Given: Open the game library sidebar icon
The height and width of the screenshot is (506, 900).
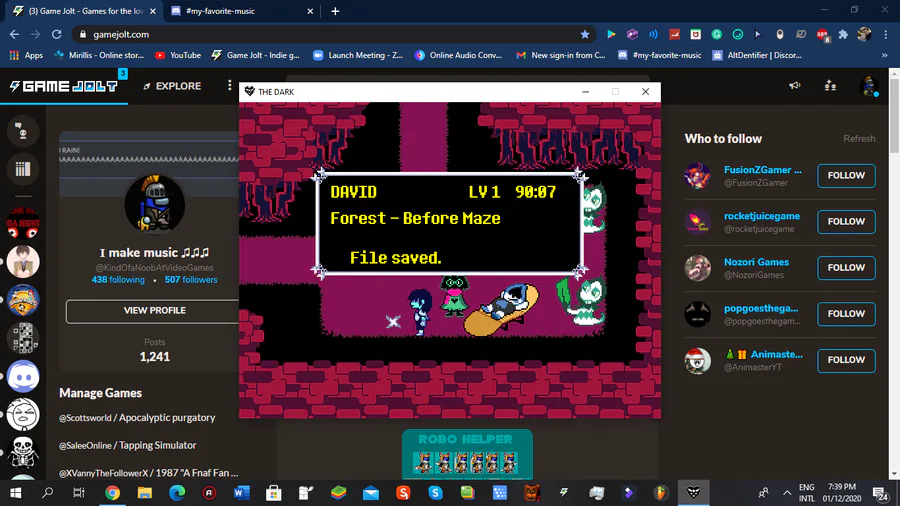Looking at the screenshot, I should pyautogui.click(x=23, y=169).
